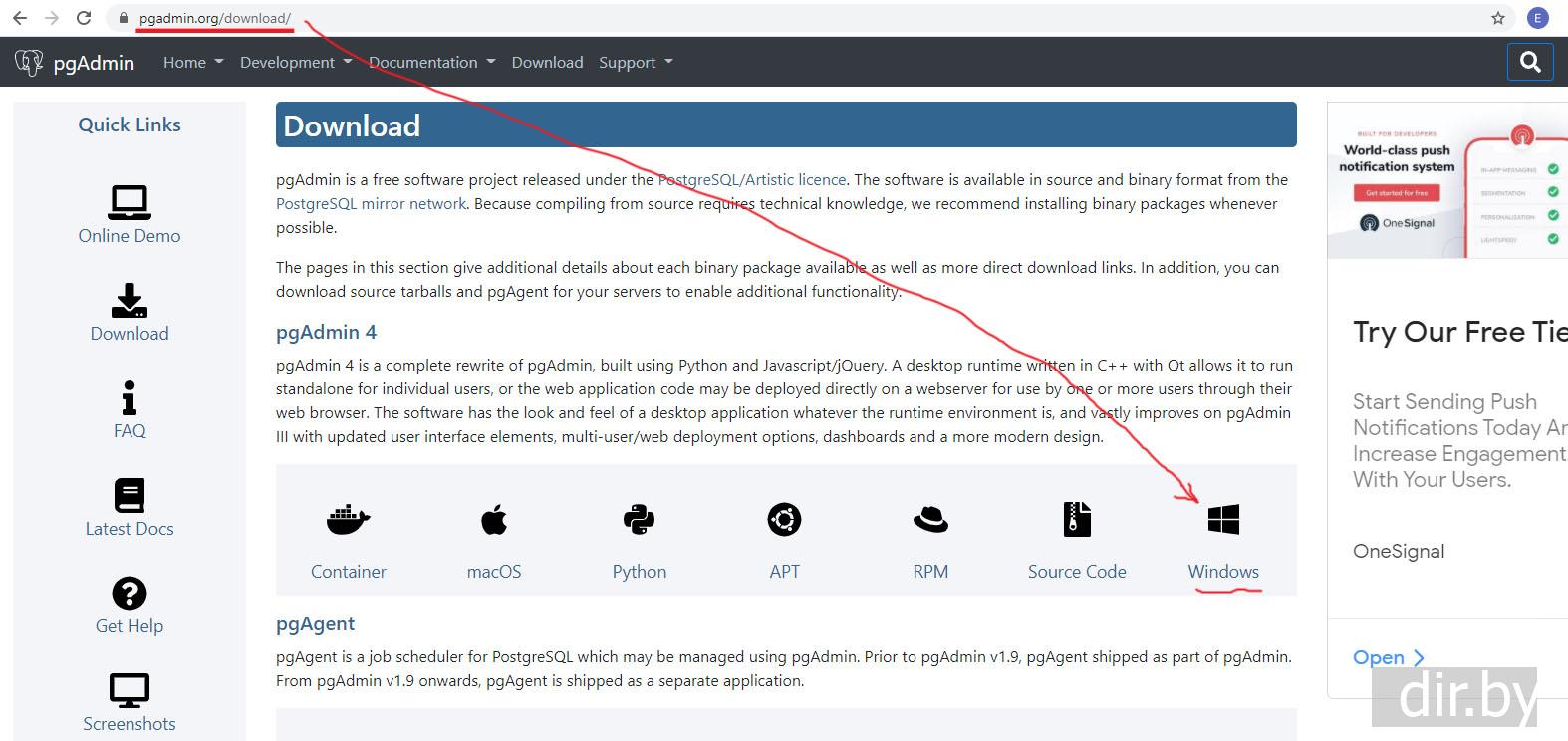Click the pgAgent heading link
Screen dimensions: 1568x741
pyautogui.click(x=315, y=624)
